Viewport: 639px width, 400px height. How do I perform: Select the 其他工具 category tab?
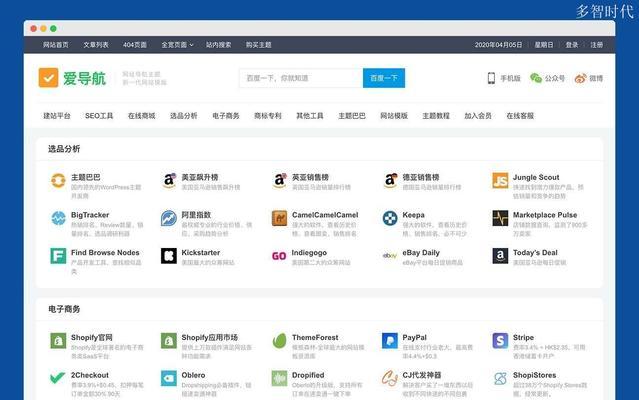[x=310, y=116]
